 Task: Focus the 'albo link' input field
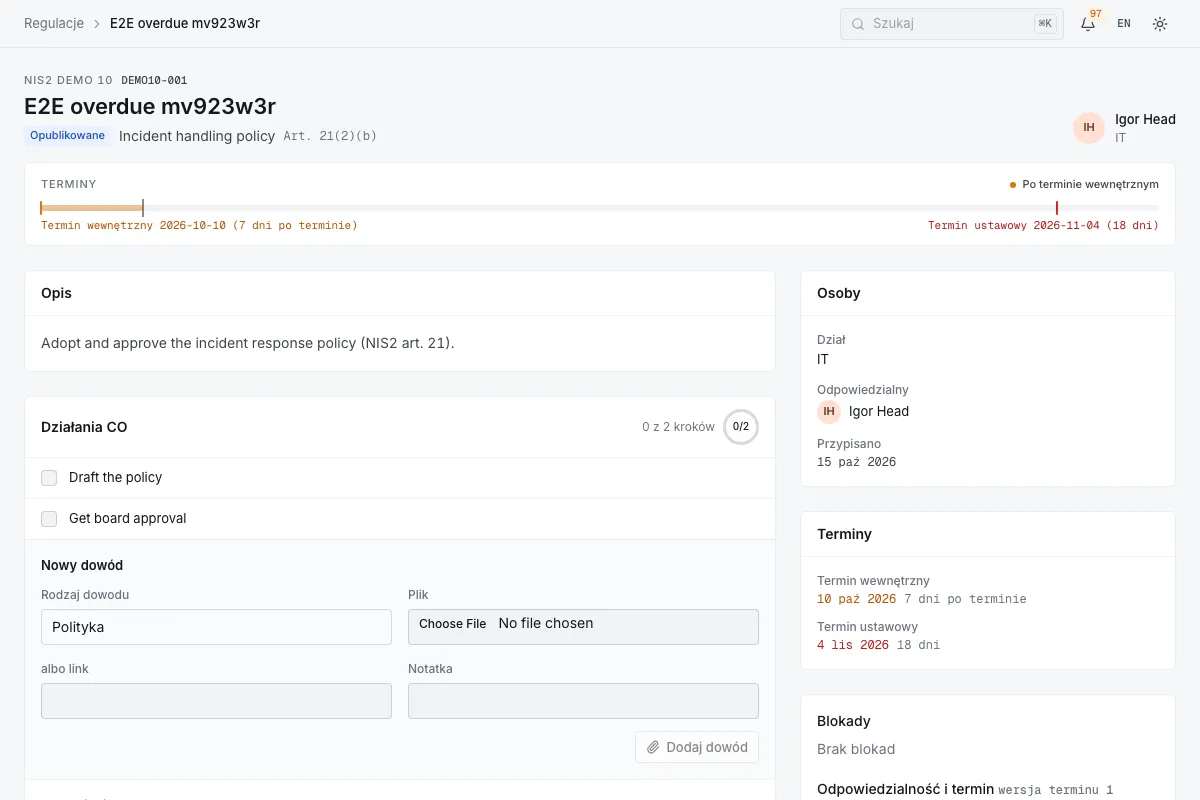pos(216,701)
